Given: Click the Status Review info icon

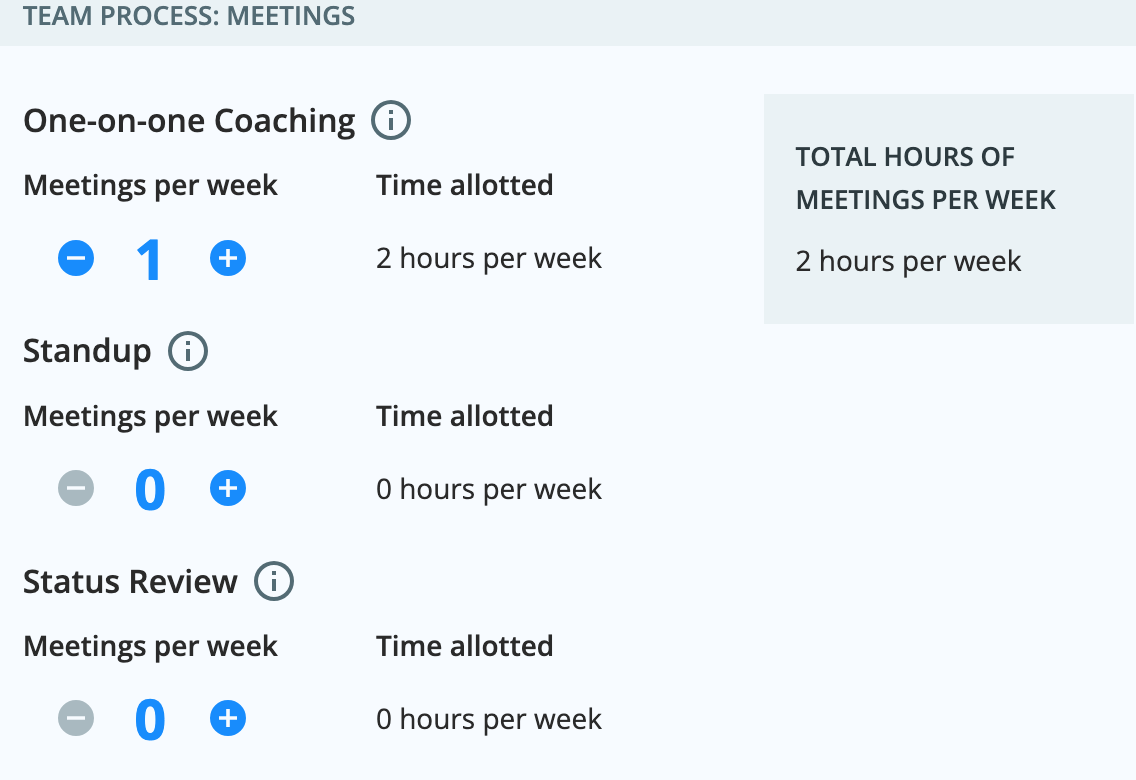Looking at the screenshot, I should click(x=274, y=582).
